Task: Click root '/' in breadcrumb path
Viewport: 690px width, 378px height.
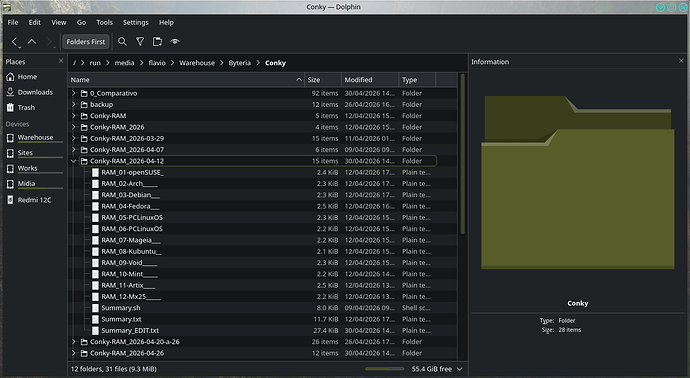Action: [74, 63]
